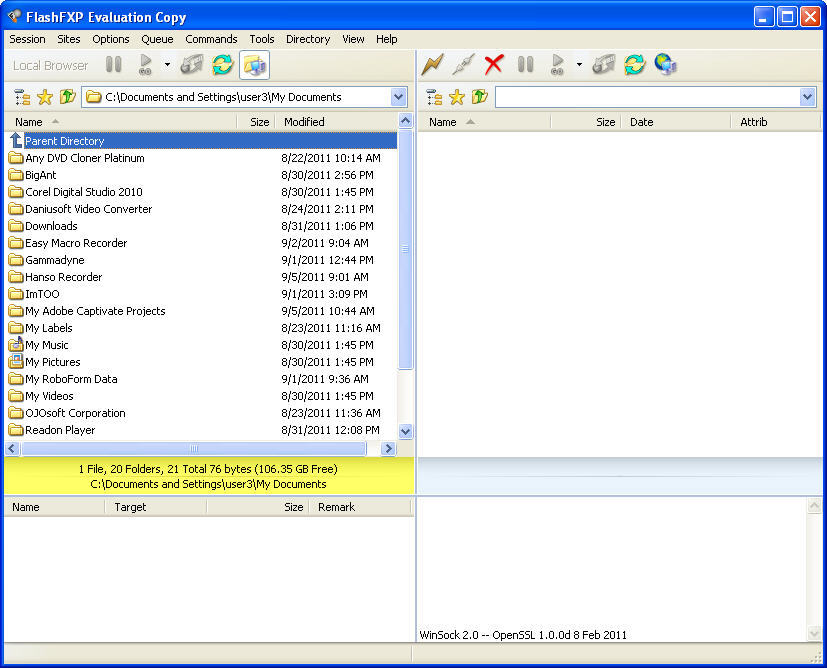
Task: Refresh the local file list
Action: pyautogui.click(x=222, y=65)
